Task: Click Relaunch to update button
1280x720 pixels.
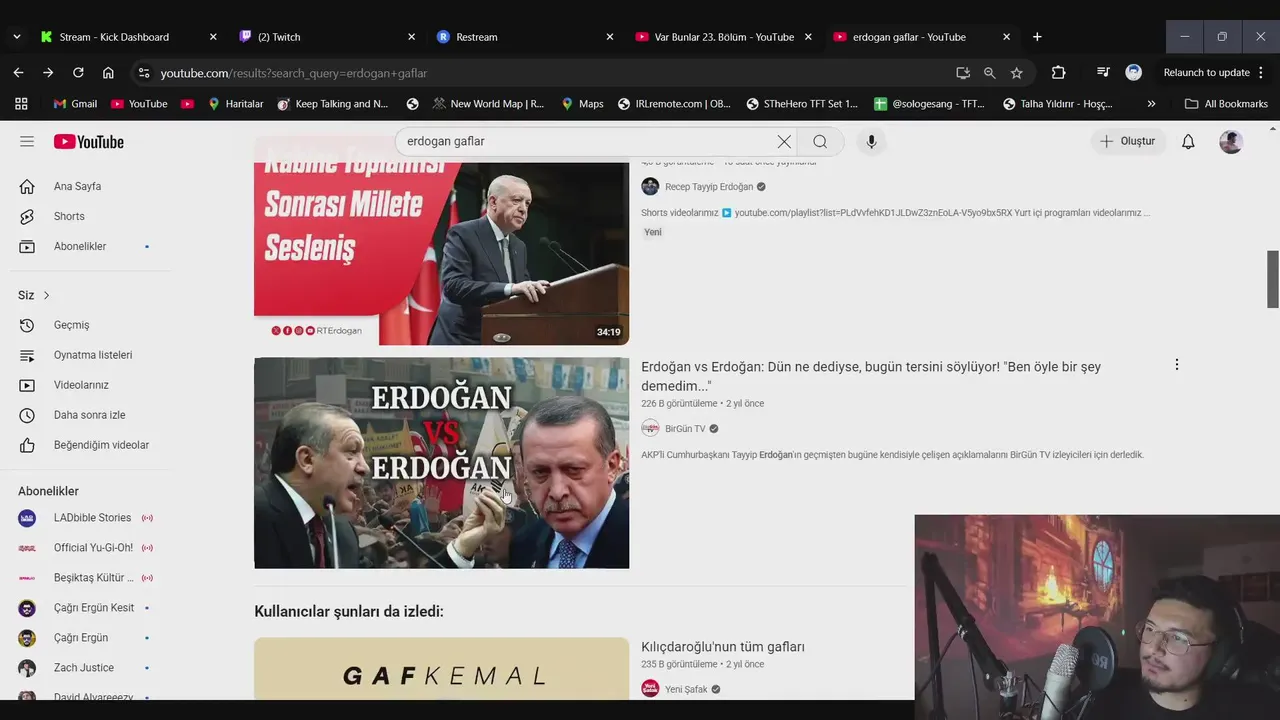Action: (1212, 72)
